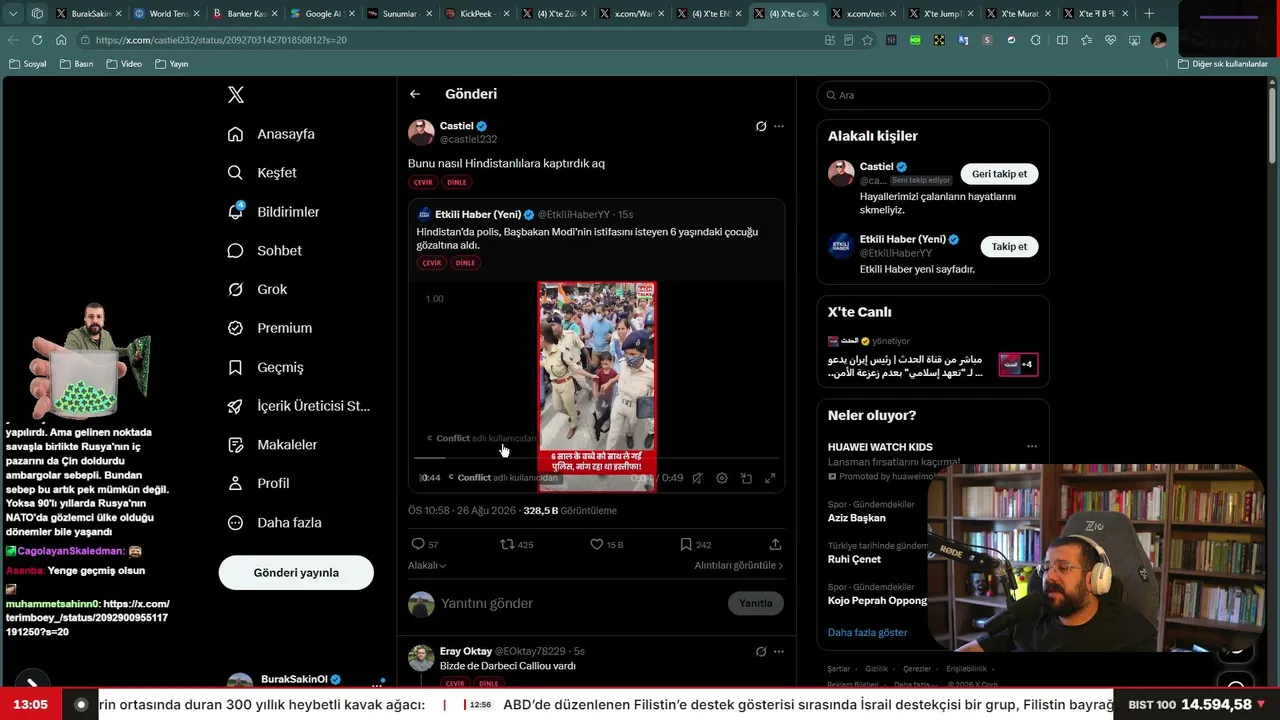Image resolution: width=1280 pixels, height=720 pixels.
Task: Open more options on Castiel's post
Action: [x=779, y=126]
